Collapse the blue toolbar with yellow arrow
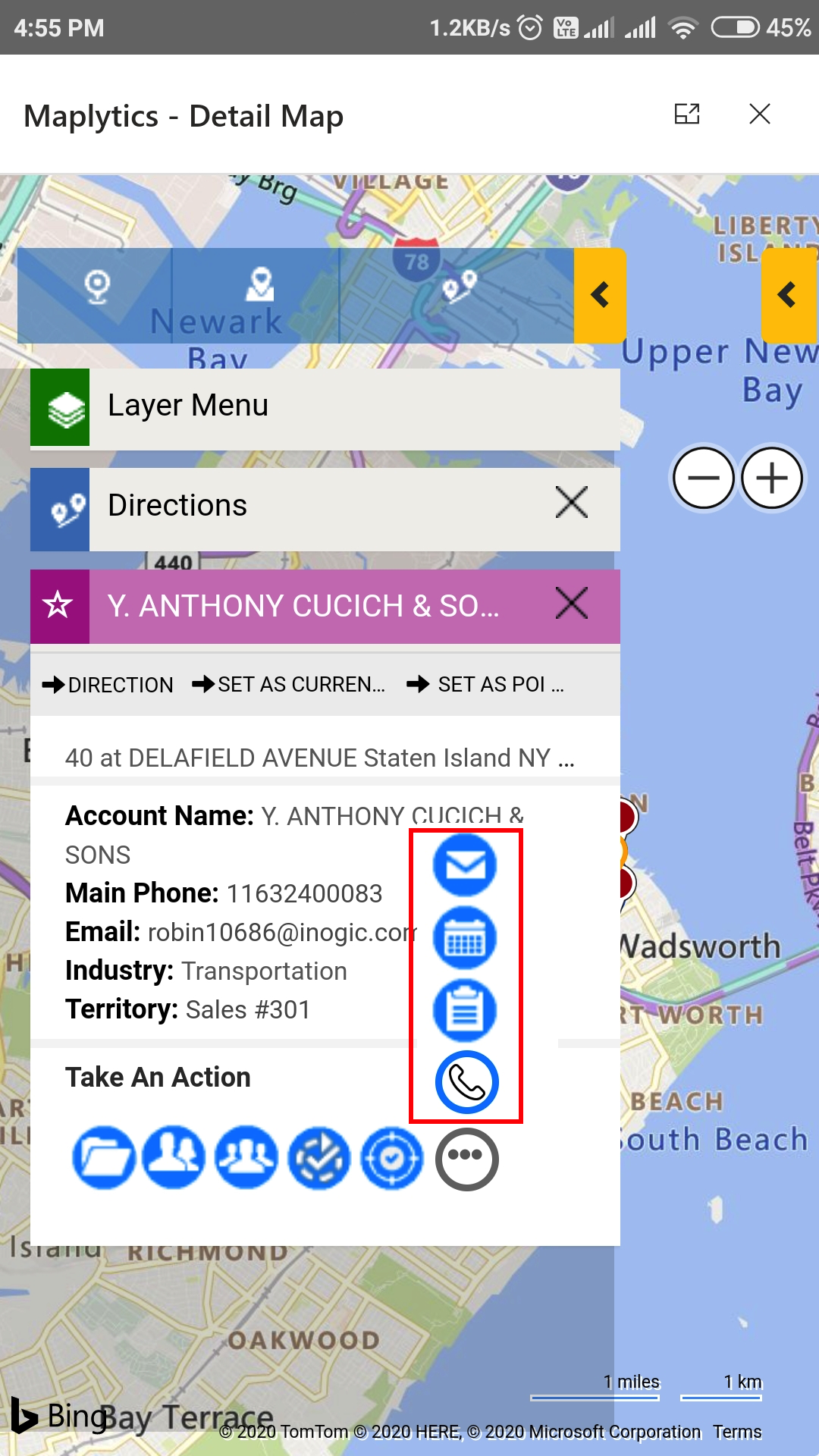This screenshot has height=1456, width=819. pos(600,295)
